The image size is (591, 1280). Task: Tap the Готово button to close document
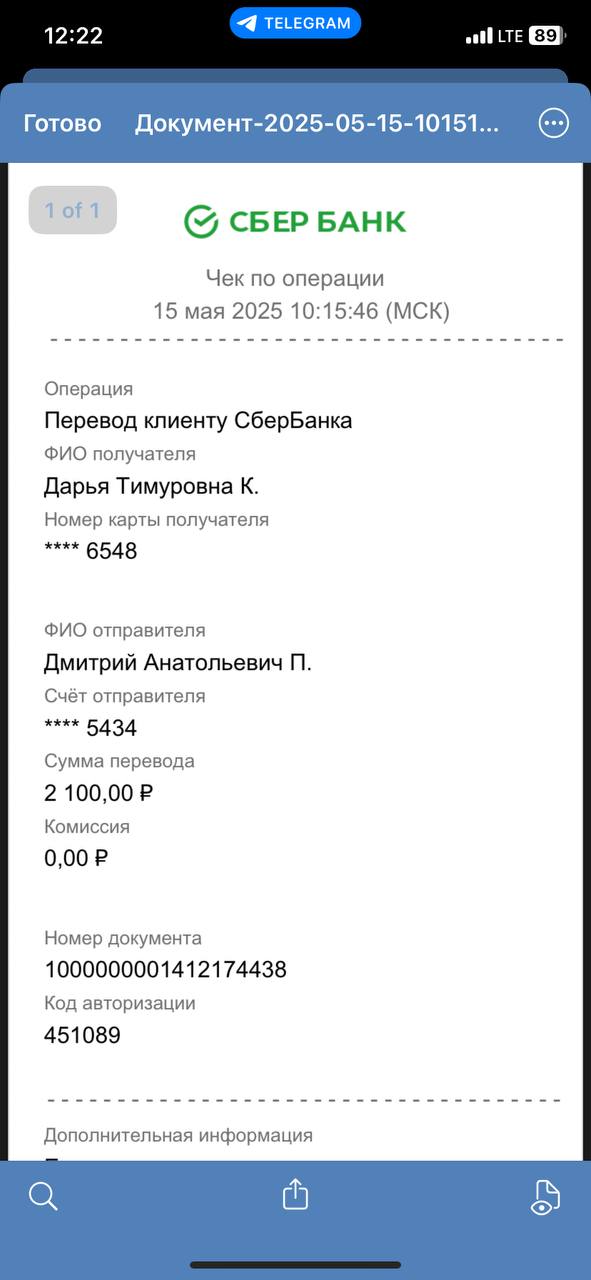coord(62,124)
